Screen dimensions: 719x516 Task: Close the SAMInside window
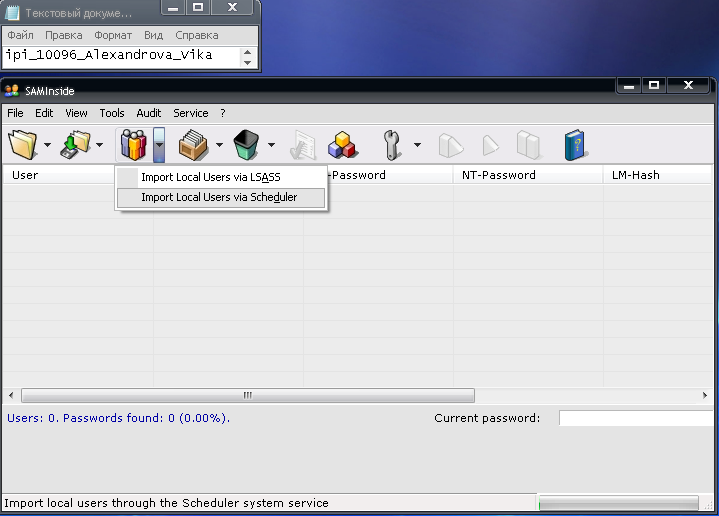click(688, 85)
